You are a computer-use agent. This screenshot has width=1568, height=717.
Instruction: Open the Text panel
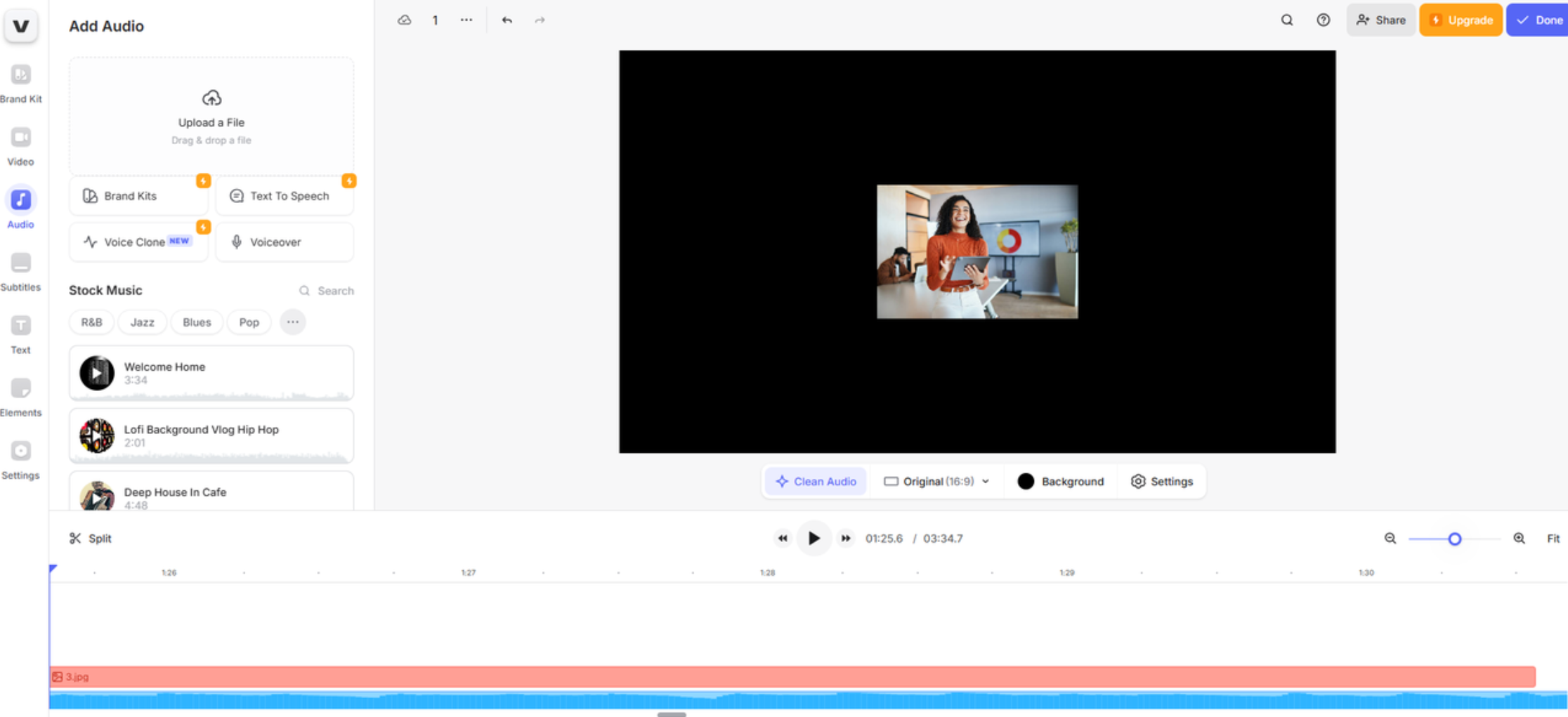pyautogui.click(x=20, y=332)
